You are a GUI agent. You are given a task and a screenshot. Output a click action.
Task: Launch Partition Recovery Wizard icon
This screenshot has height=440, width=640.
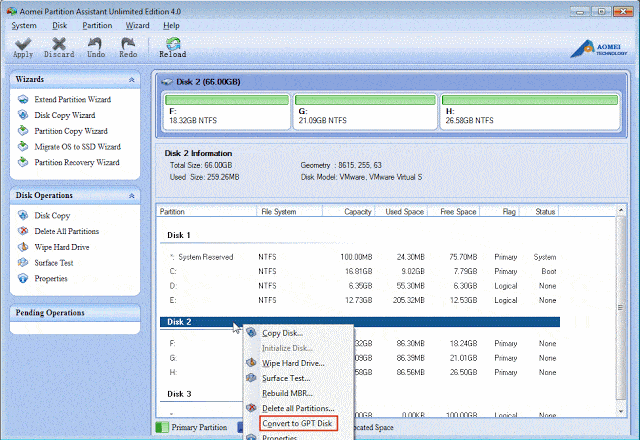(x=23, y=162)
